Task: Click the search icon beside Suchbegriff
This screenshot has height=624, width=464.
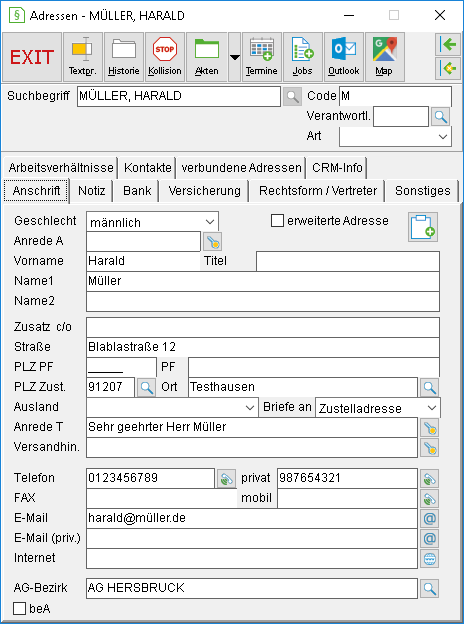Action: tap(292, 97)
